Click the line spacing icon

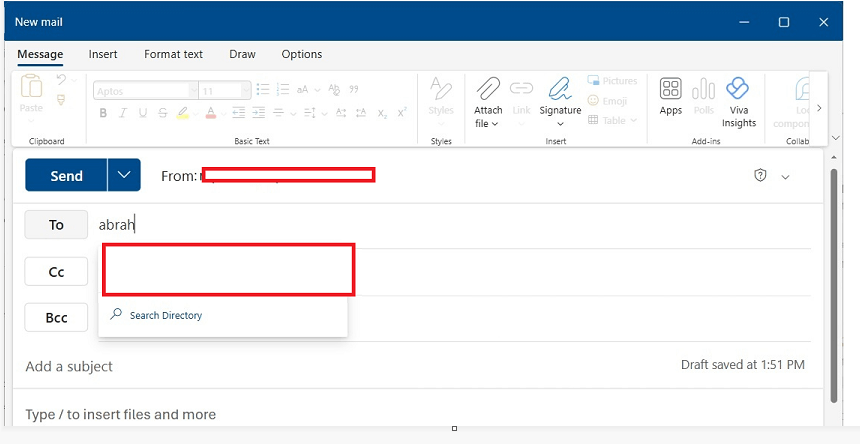pyautogui.click(x=310, y=113)
